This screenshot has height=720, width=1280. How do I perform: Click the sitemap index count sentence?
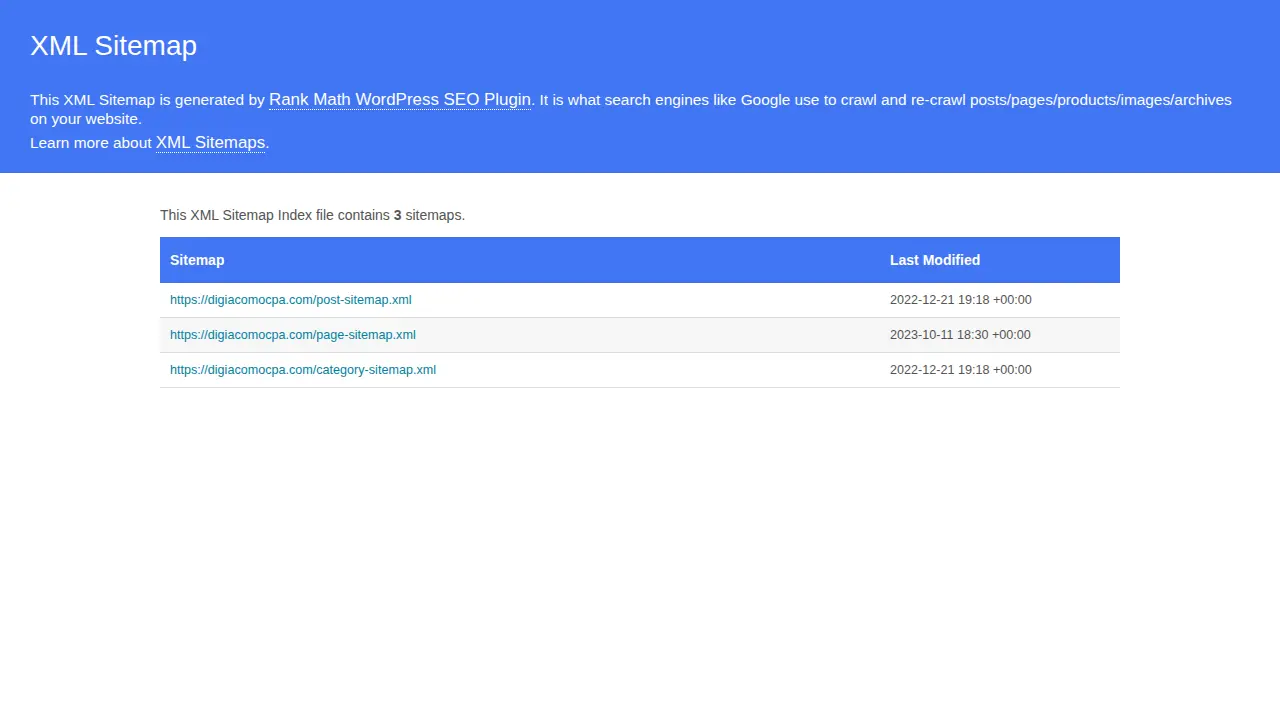312,215
